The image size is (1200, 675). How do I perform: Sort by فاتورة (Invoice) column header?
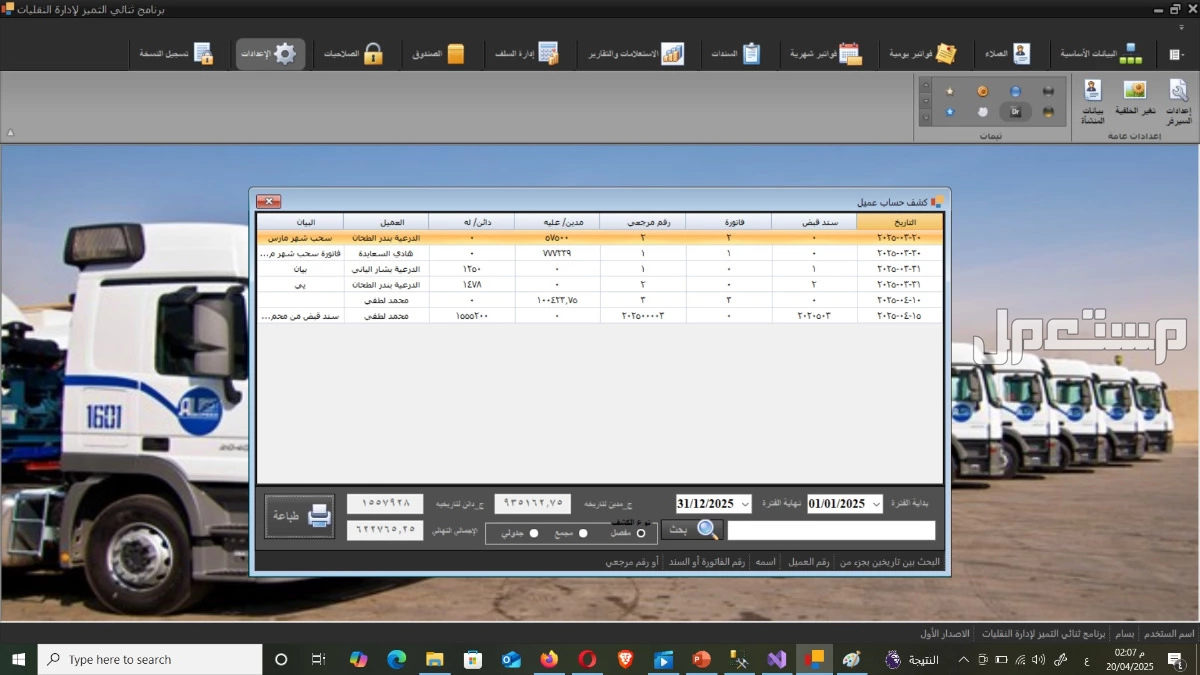tap(729, 222)
